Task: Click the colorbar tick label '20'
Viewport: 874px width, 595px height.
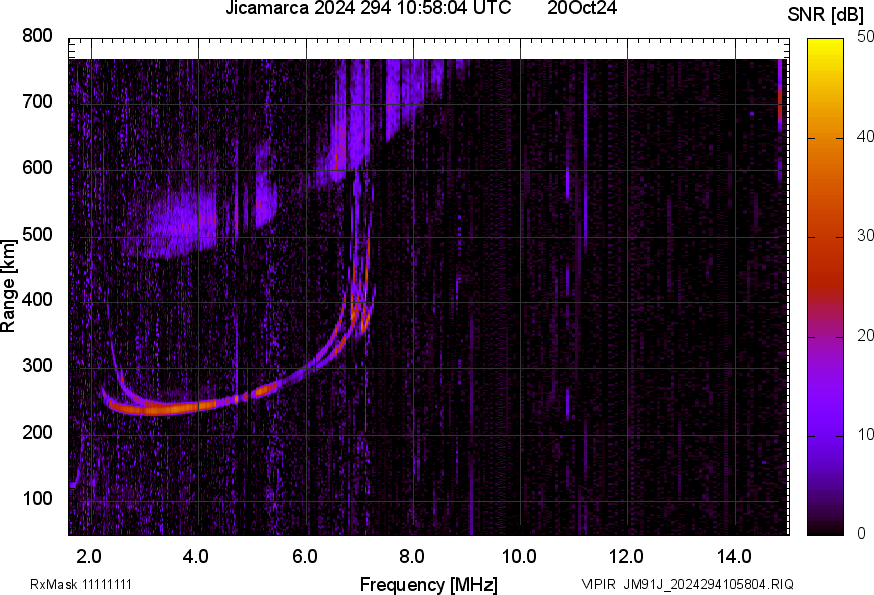Action: coord(865,336)
